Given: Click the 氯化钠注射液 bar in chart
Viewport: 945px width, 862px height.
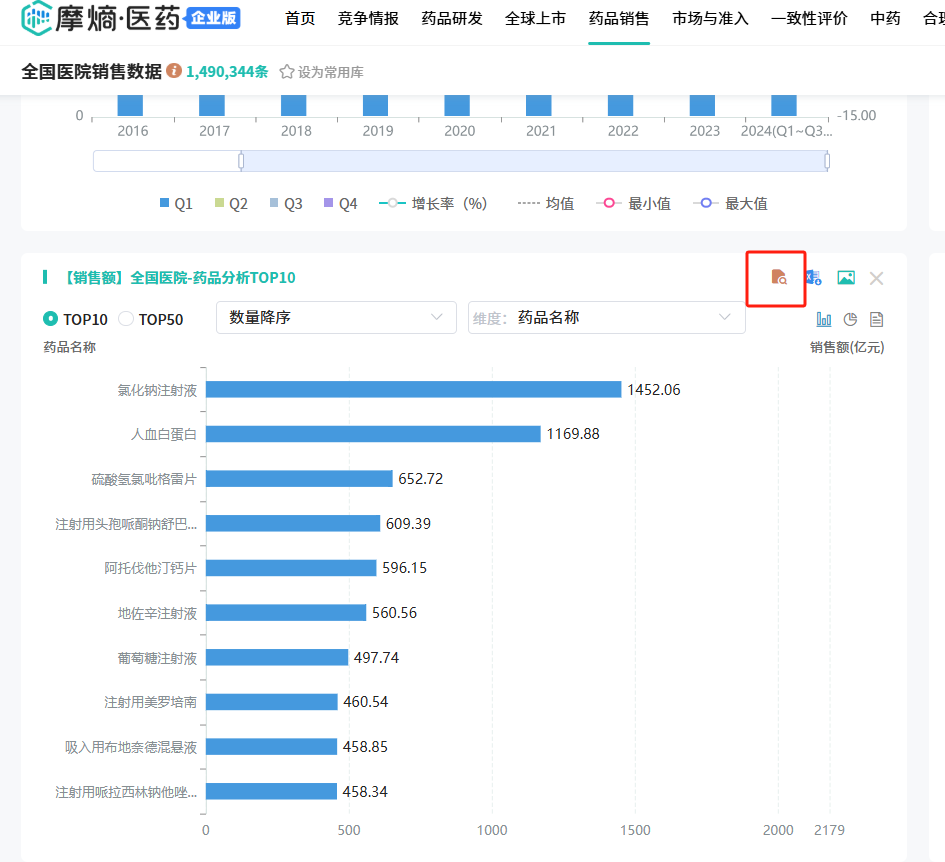Looking at the screenshot, I should (x=413, y=389).
